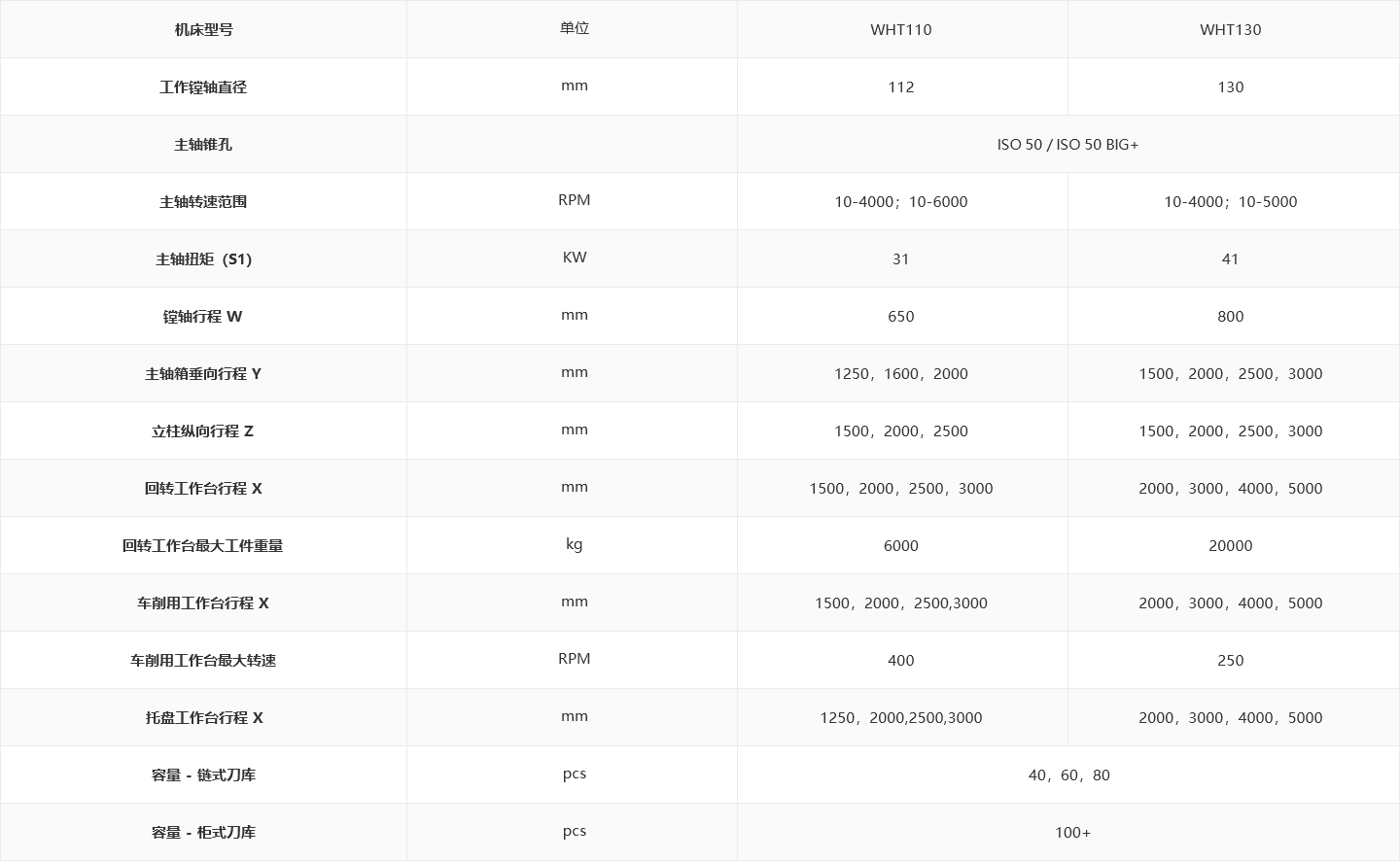1400x861 pixels.
Task: Select the 镗轴行程 W row label
Action: (203, 316)
